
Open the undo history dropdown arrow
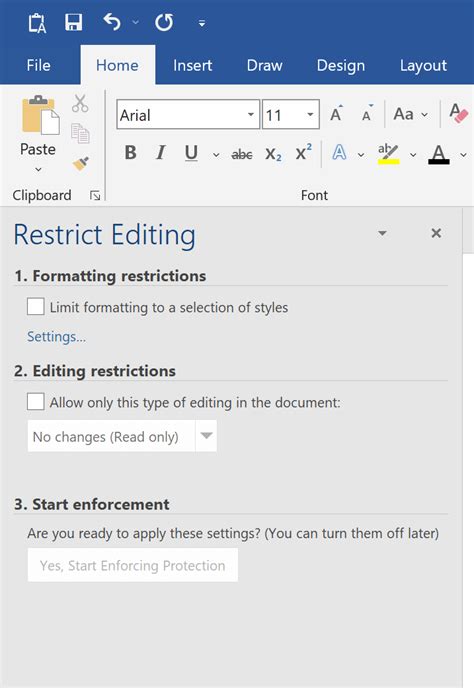pos(135,22)
